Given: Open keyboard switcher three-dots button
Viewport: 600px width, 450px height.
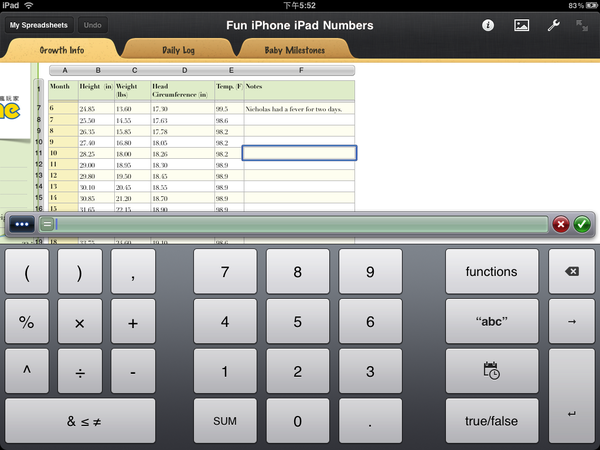Looking at the screenshot, I should pos(22,224).
